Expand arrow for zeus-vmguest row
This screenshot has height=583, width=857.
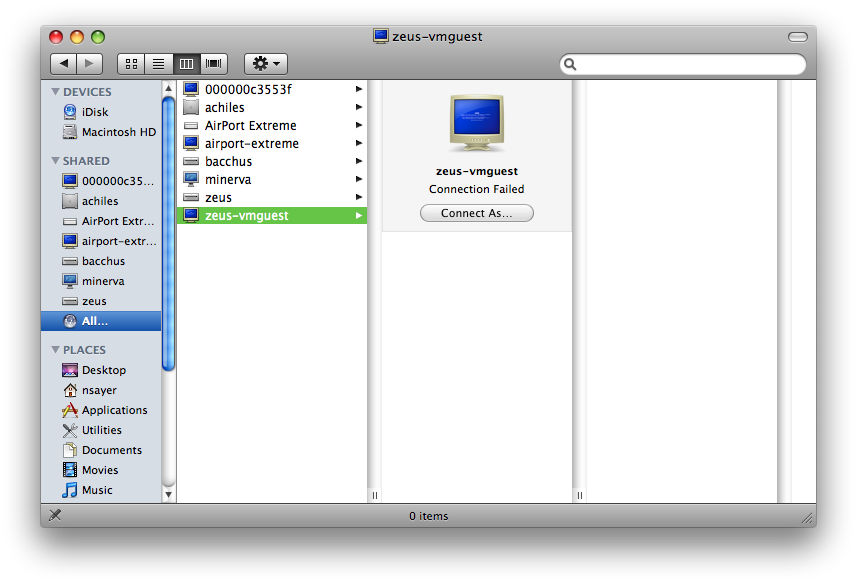coord(359,215)
